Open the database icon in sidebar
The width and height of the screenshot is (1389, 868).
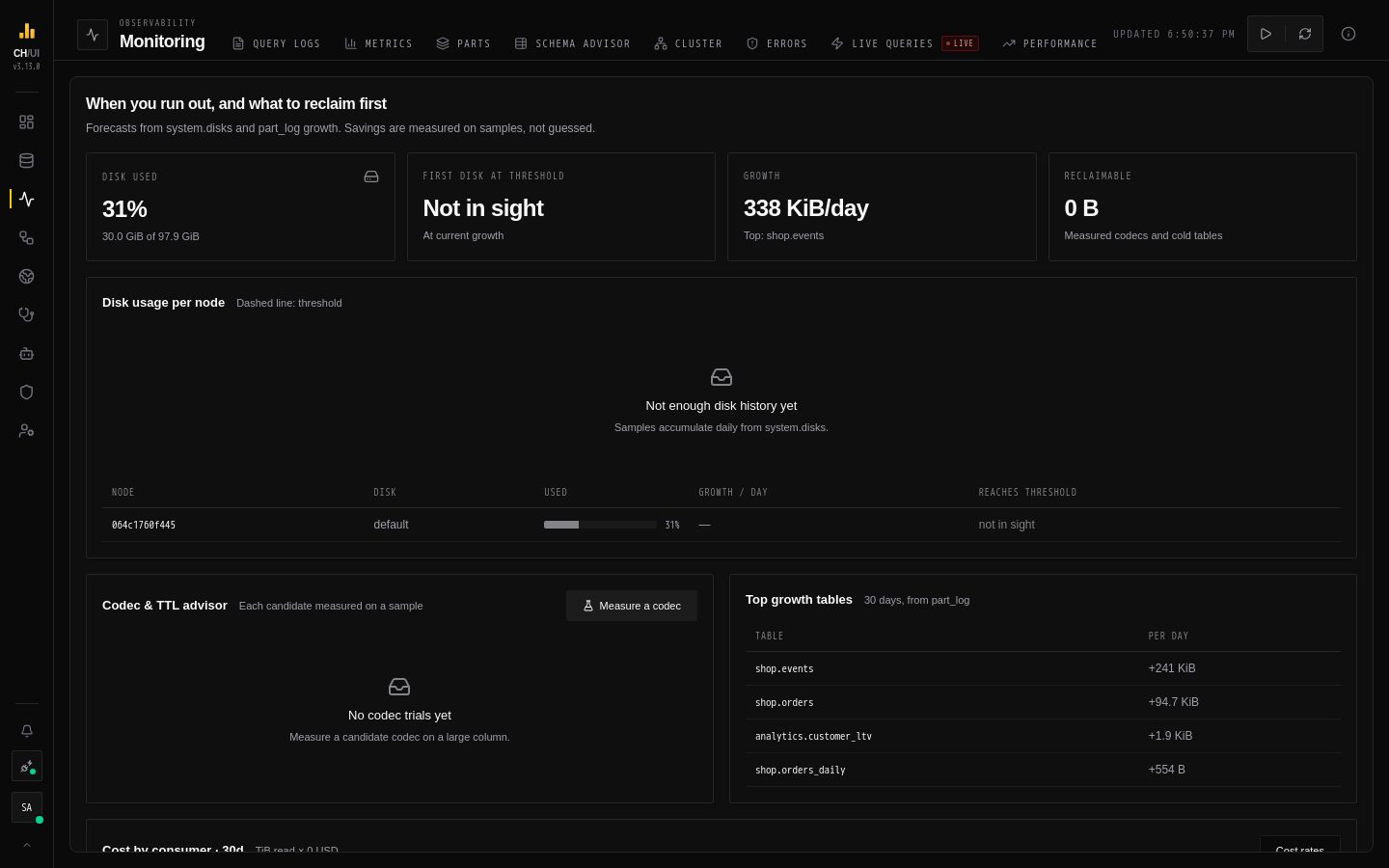coord(27,161)
